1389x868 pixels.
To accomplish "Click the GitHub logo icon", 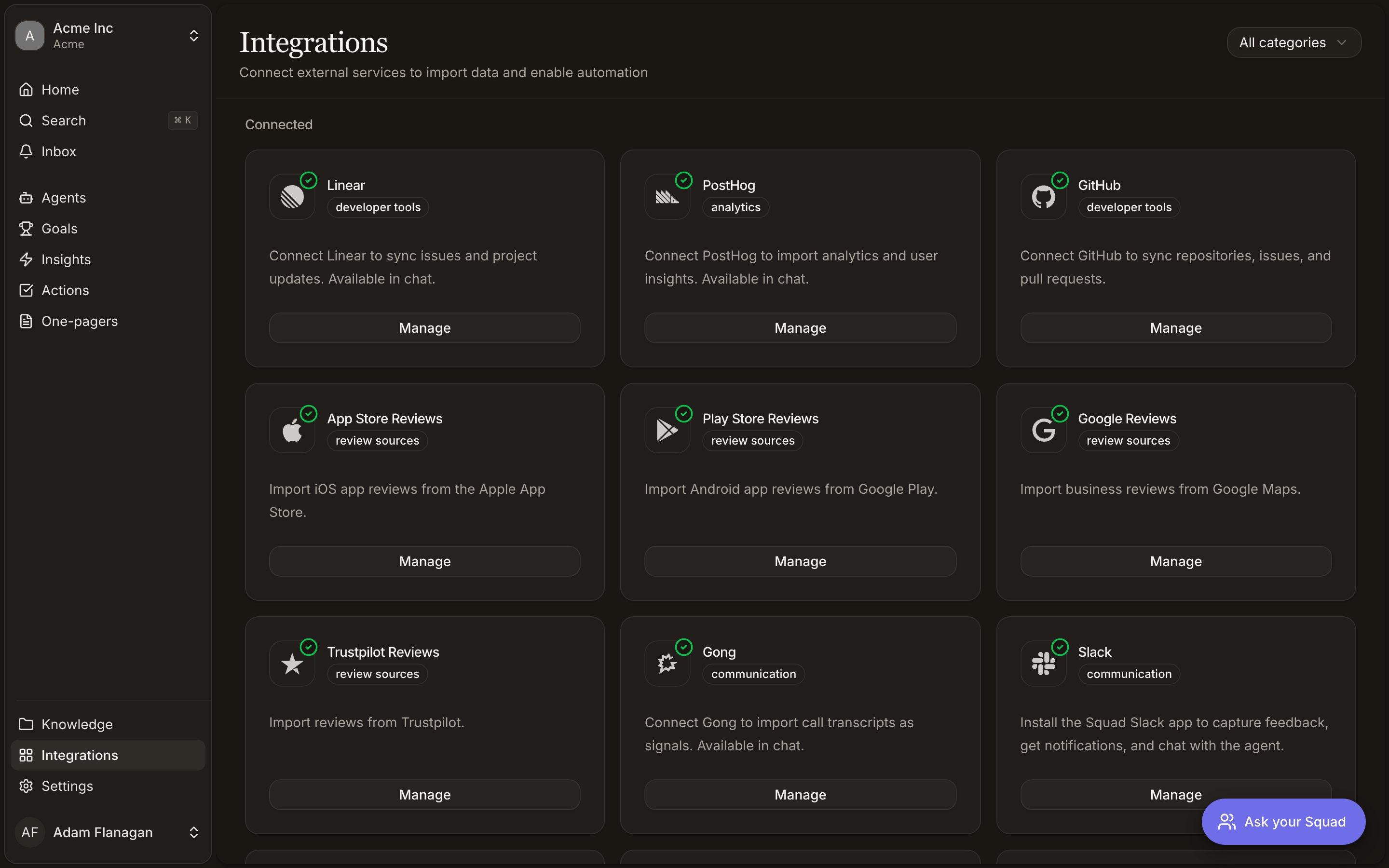I will tap(1043, 197).
